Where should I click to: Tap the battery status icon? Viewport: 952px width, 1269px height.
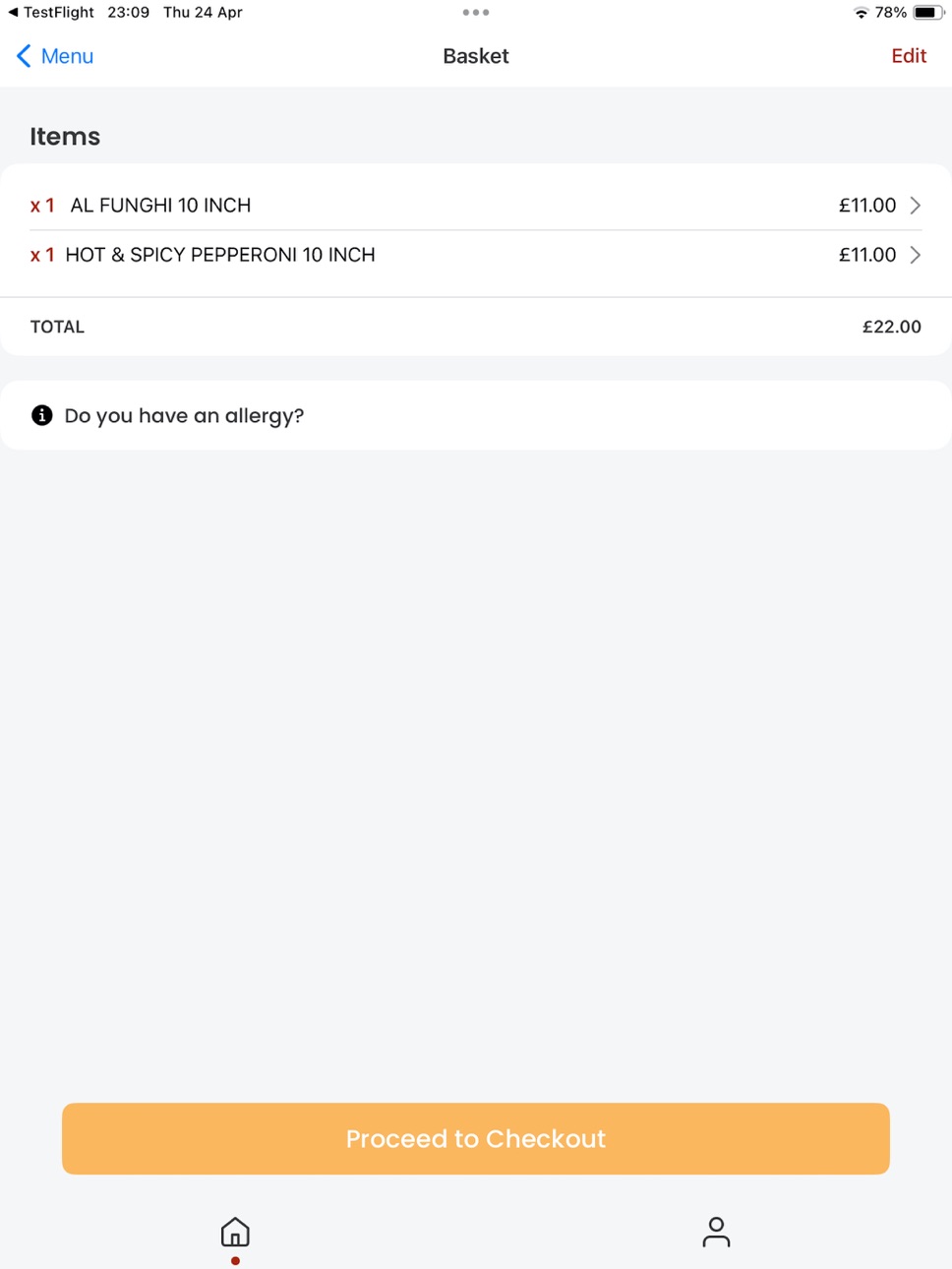(x=928, y=13)
